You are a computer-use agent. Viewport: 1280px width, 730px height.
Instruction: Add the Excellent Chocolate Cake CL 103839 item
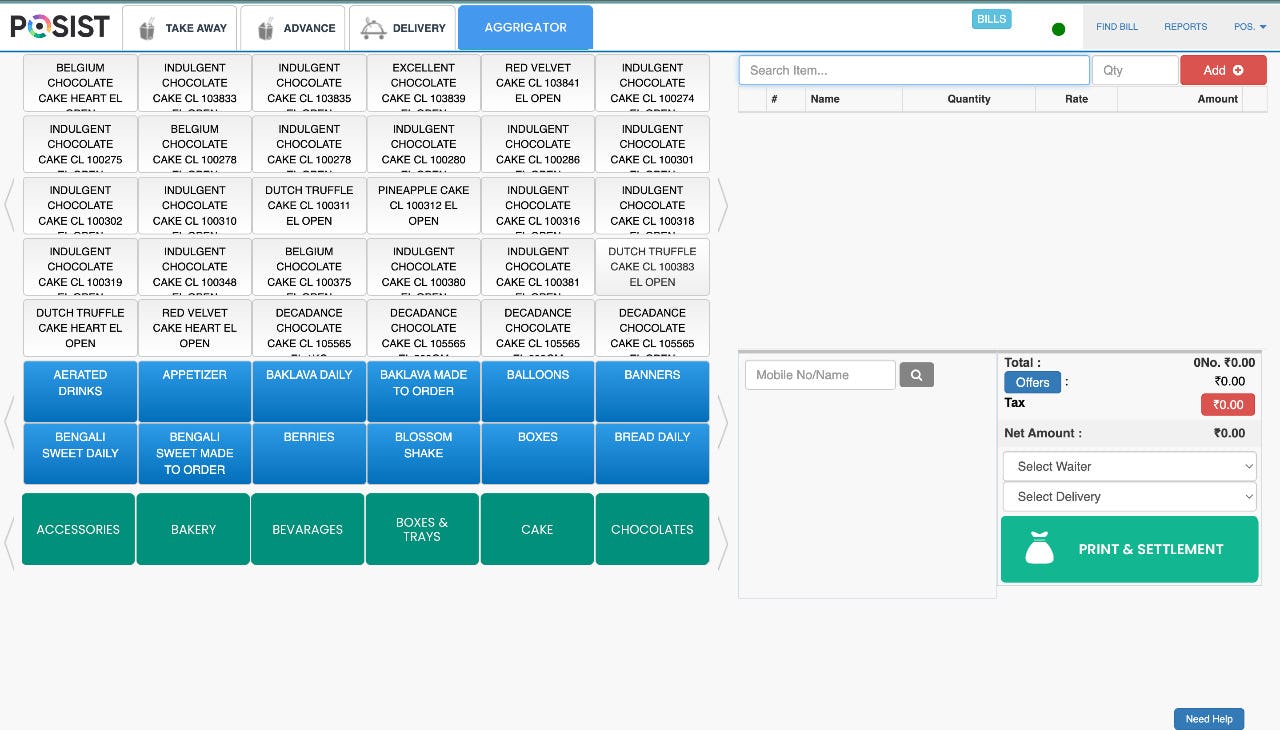point(424,83)
